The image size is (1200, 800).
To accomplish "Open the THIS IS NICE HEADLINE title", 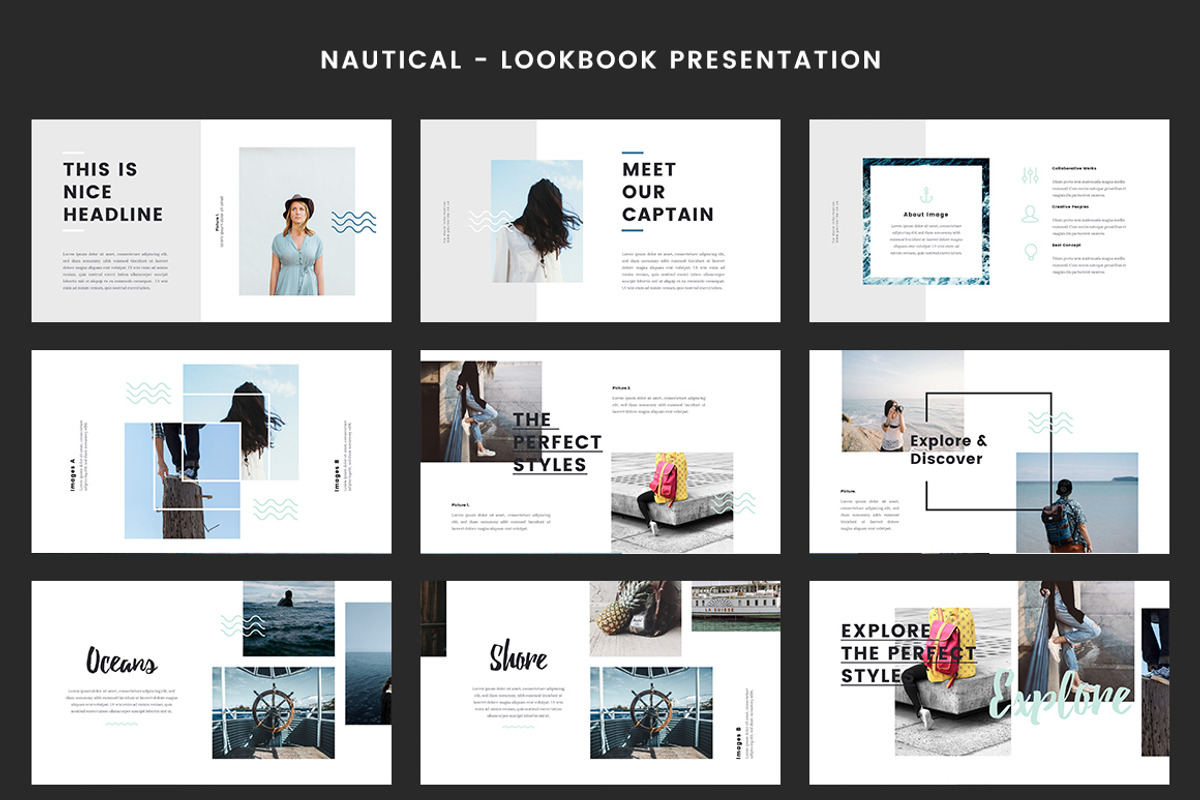I will tap(103, 190).
